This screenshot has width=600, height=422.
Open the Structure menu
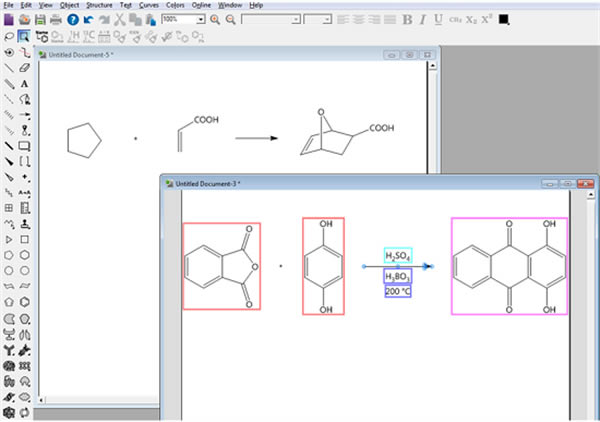tap(99, 5)
